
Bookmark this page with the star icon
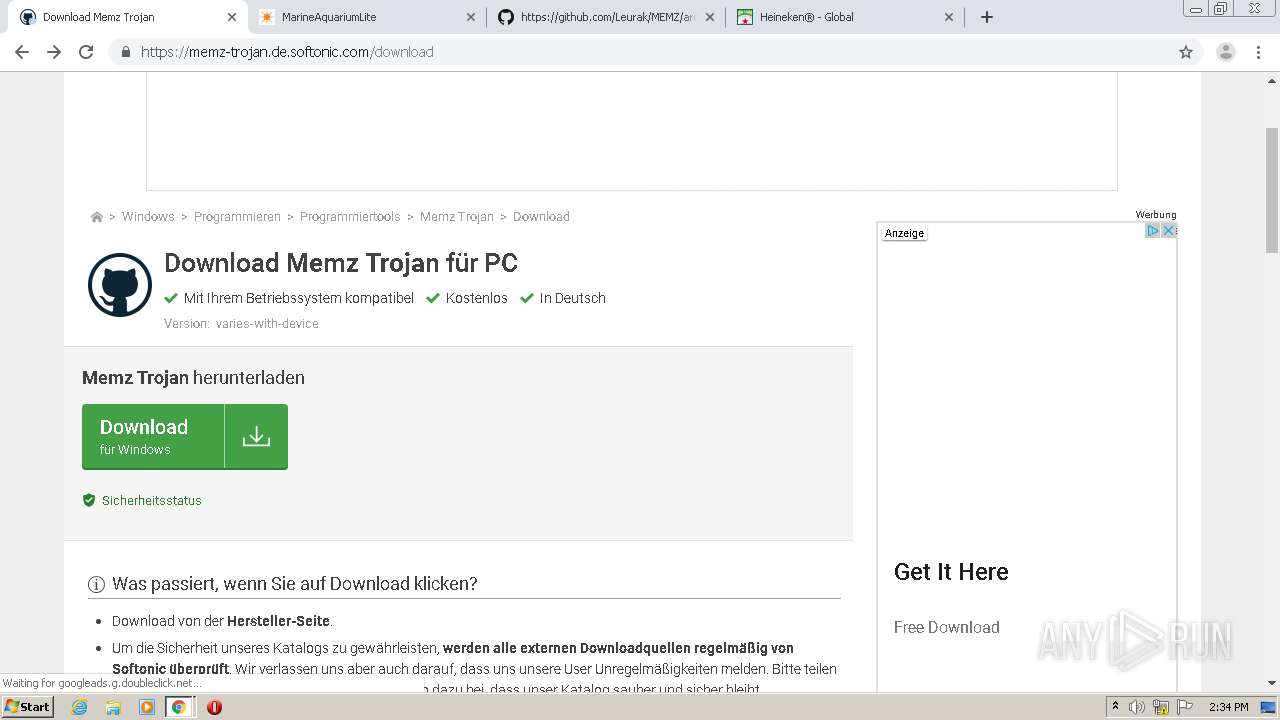click(1186, 52)
